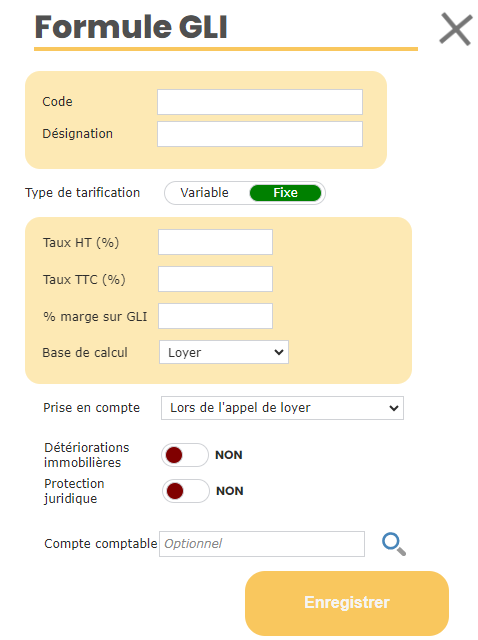The height and width of the screenshot is (640, 478).
Task: Switch tarification type to Variable
Action: click(205, 193)
